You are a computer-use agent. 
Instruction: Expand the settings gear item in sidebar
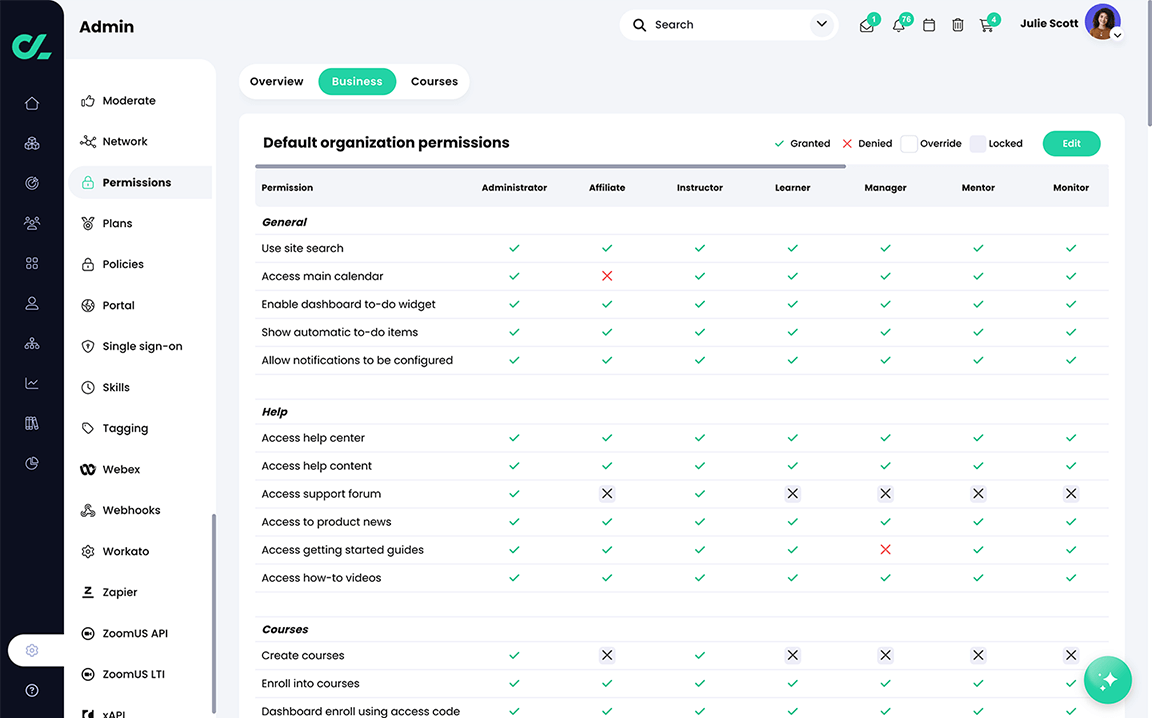tap(33, 649)
